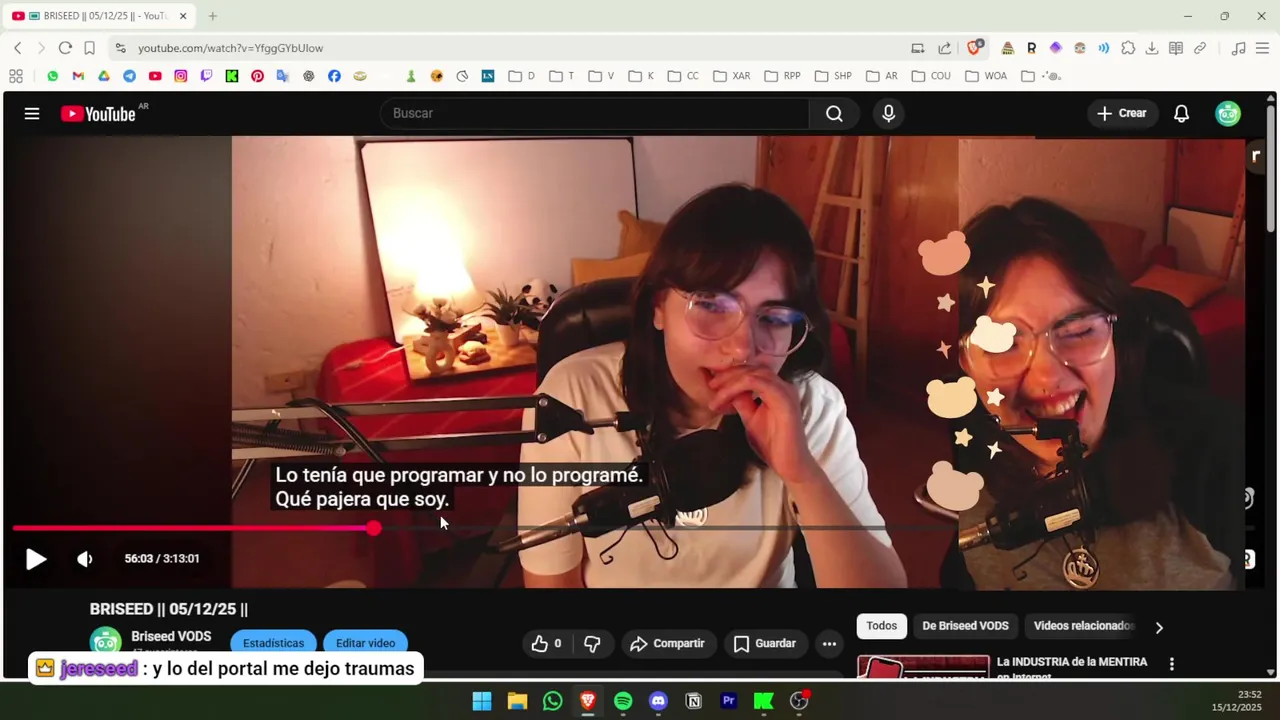Click the browser address bar URL
Image resolution: width=1280 pixels, height=720 pixels.
pos(230,48)
